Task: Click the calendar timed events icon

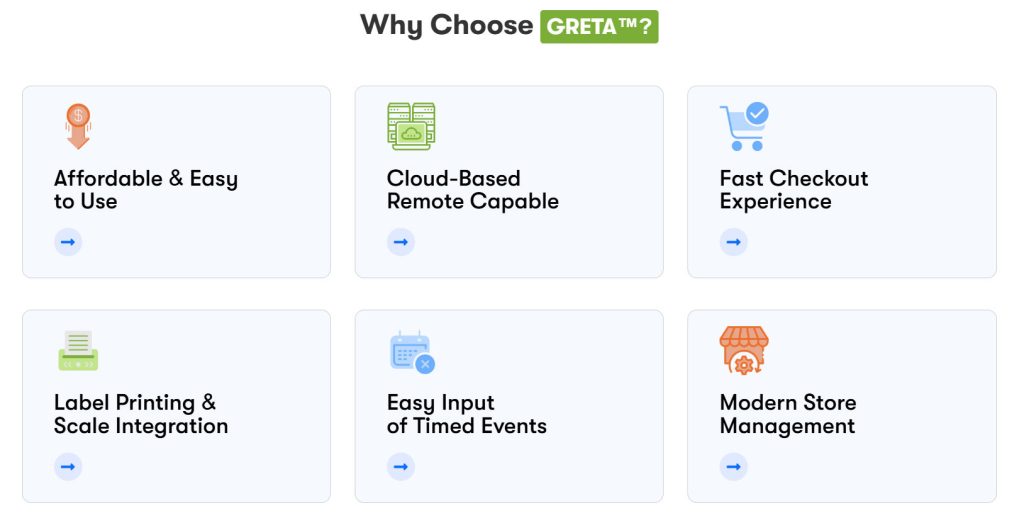Action: (411, 352)
